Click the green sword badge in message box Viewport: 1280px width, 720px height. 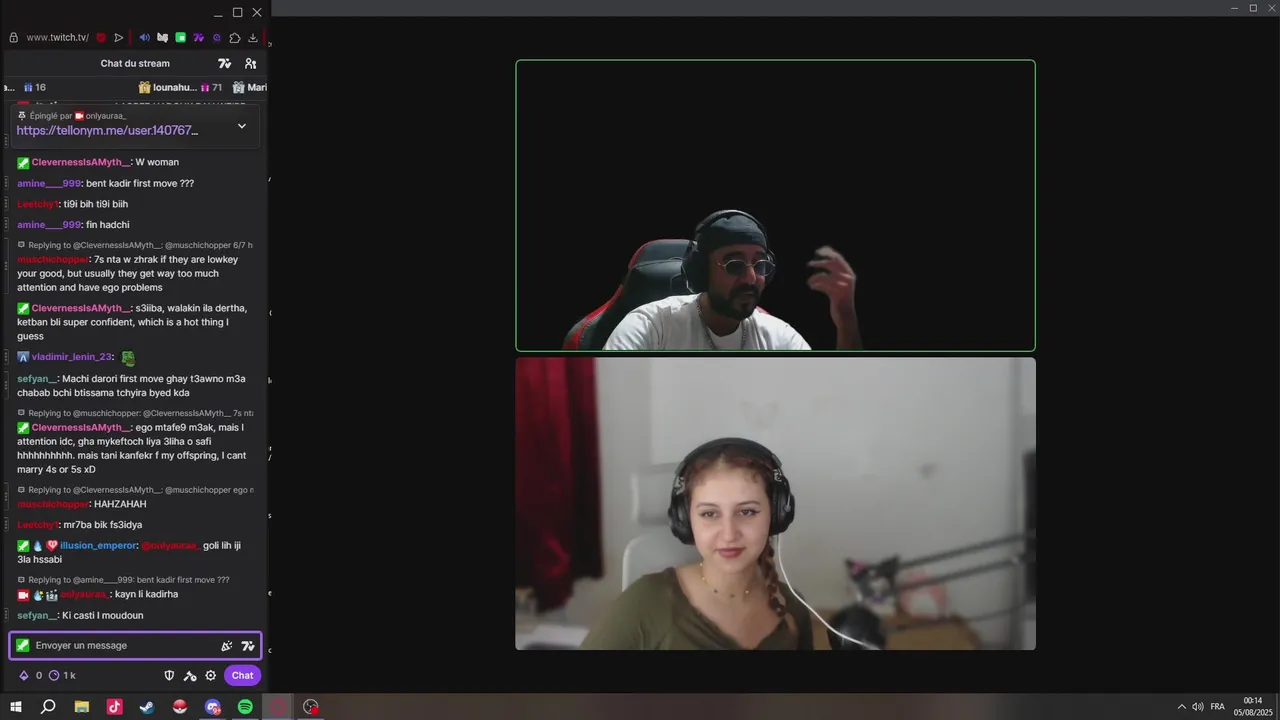[22, 645]
